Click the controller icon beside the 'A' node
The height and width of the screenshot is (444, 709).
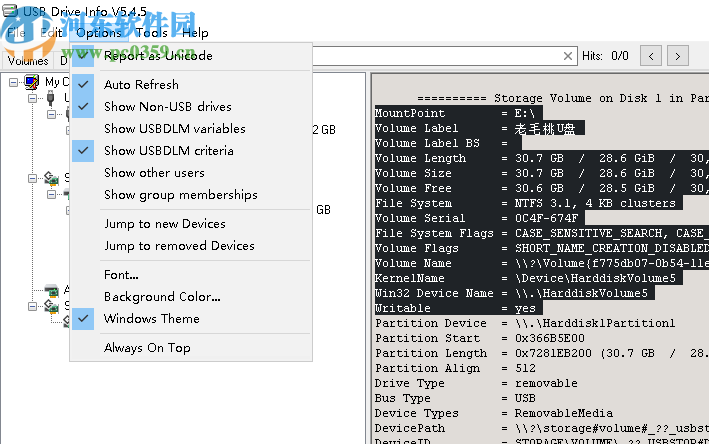[x=52, y=291]
